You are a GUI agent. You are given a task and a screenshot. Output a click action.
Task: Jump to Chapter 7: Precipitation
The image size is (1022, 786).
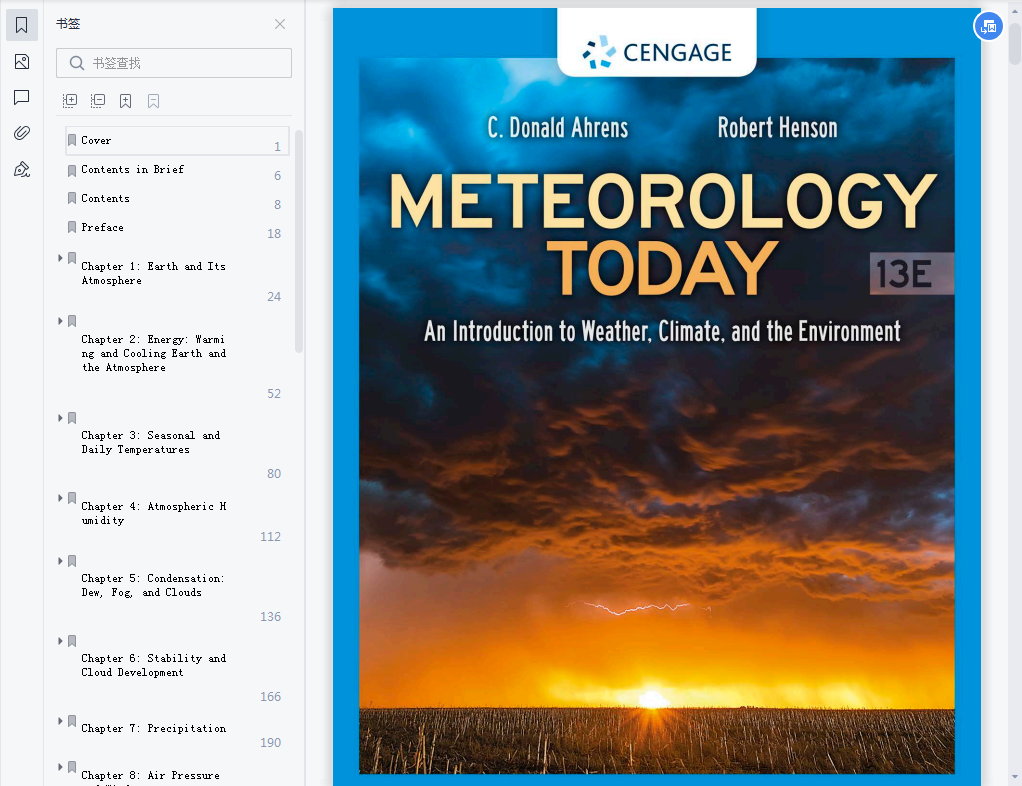[153, 729]
